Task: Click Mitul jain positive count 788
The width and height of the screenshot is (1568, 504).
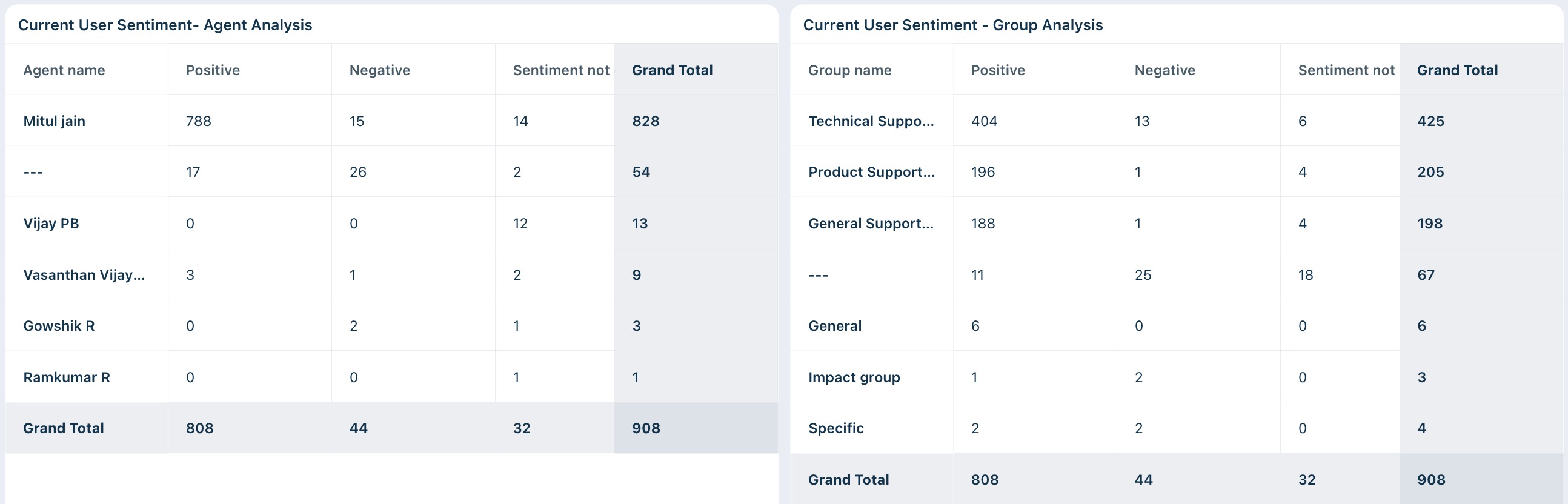Action: 199,121
